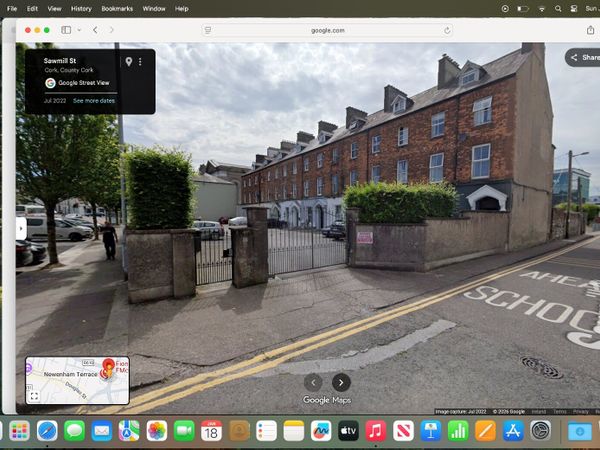
Task: Open the Bookmarks menu
Action: pyautogui.click(x=117, y=8)
